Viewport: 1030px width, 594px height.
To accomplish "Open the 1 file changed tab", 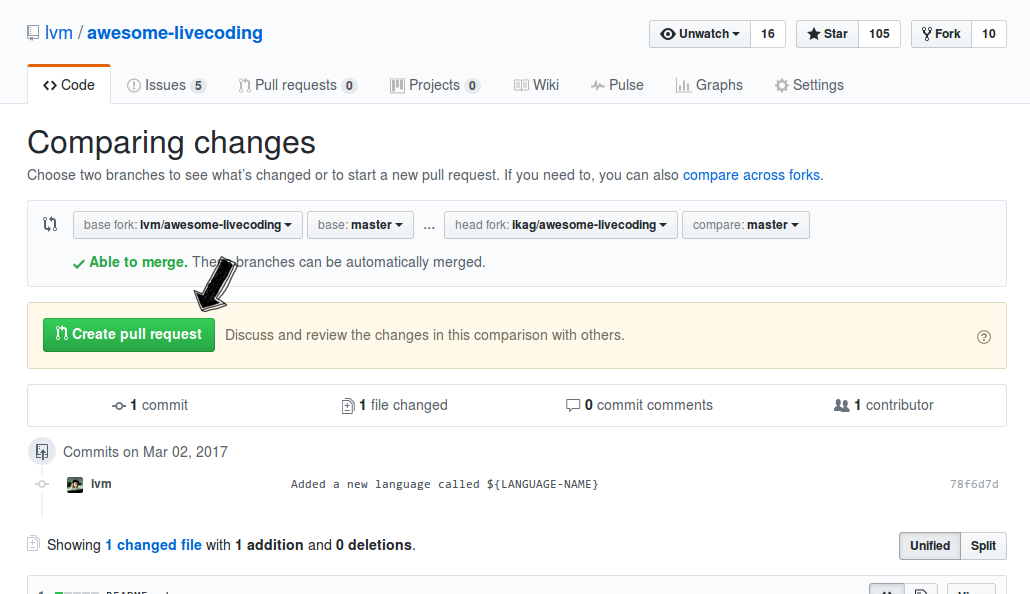I will 394,405.
